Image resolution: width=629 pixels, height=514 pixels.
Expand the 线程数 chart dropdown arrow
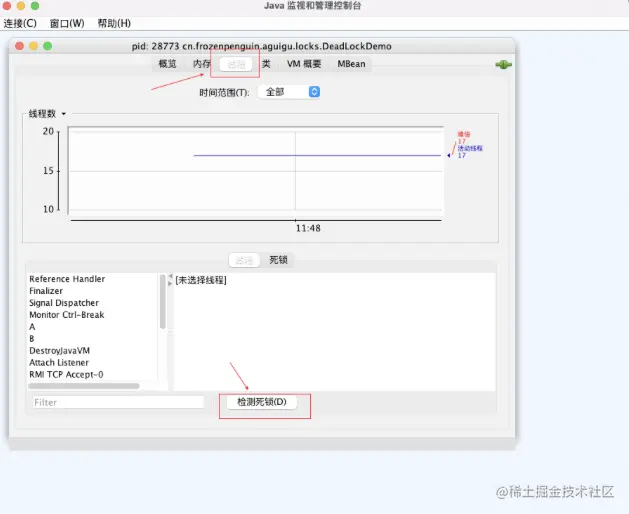click(64, 114)
